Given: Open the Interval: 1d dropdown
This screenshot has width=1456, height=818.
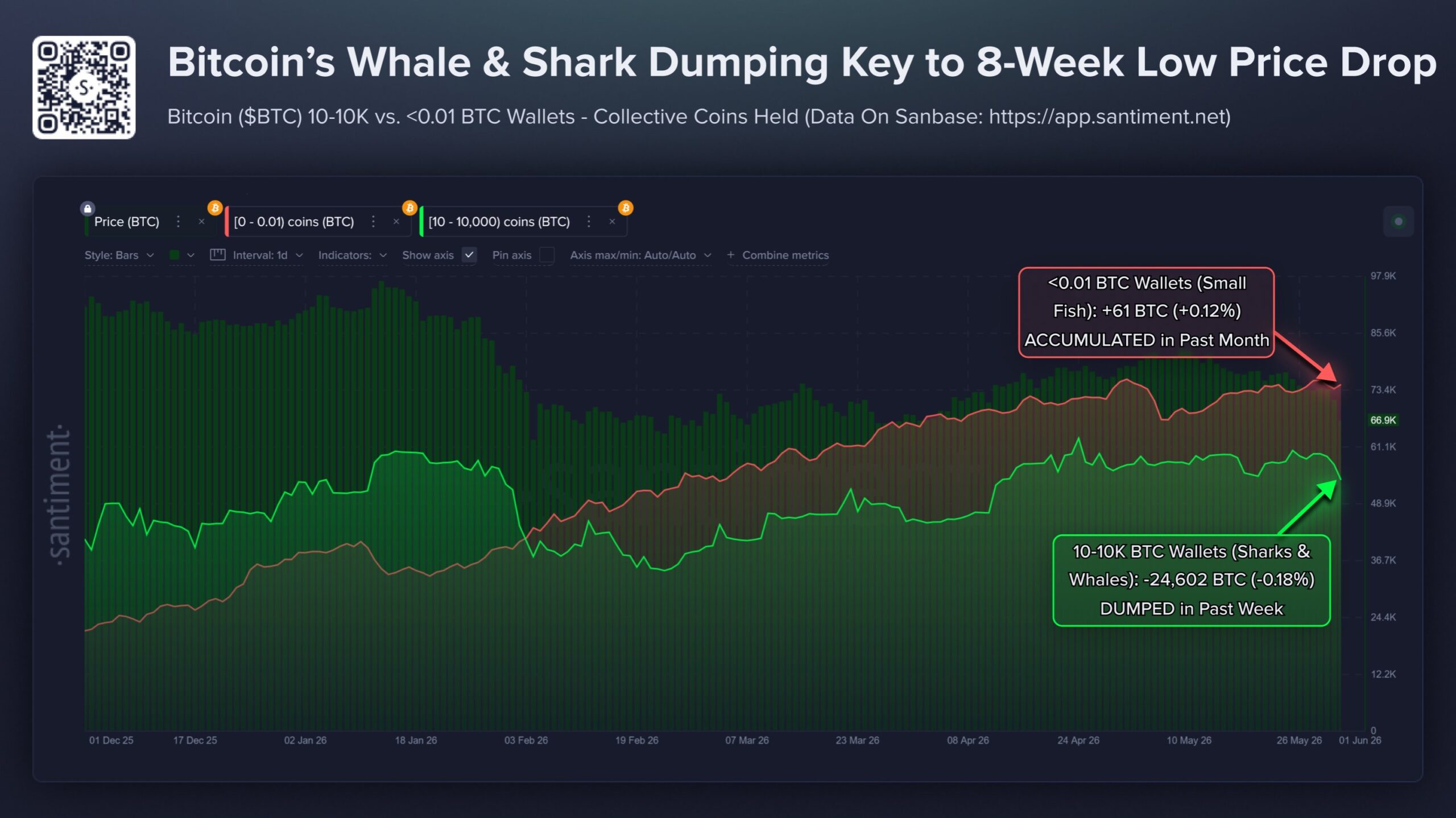Looking at the screenshot, I should pyautogui.click(x=267, y=255).
